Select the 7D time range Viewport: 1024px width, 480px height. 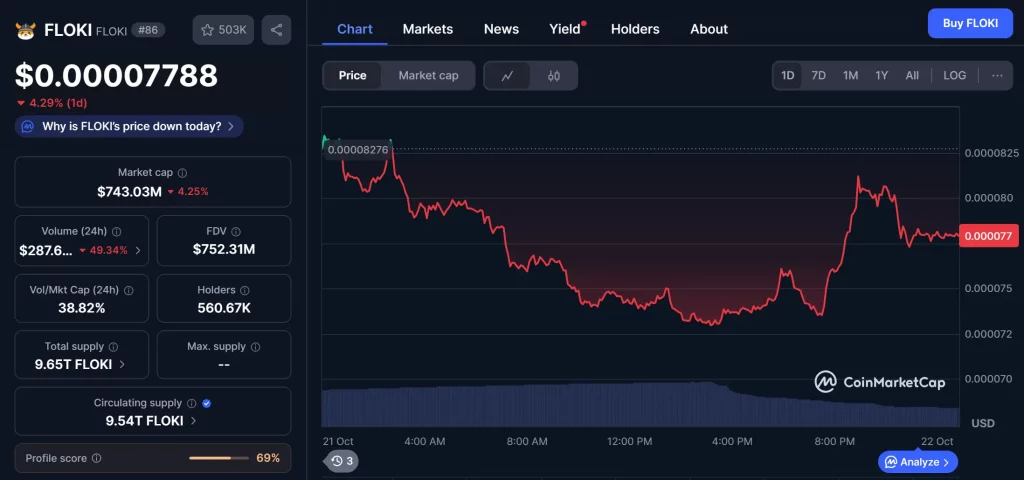pyautogui.click(x=818, y=76)
